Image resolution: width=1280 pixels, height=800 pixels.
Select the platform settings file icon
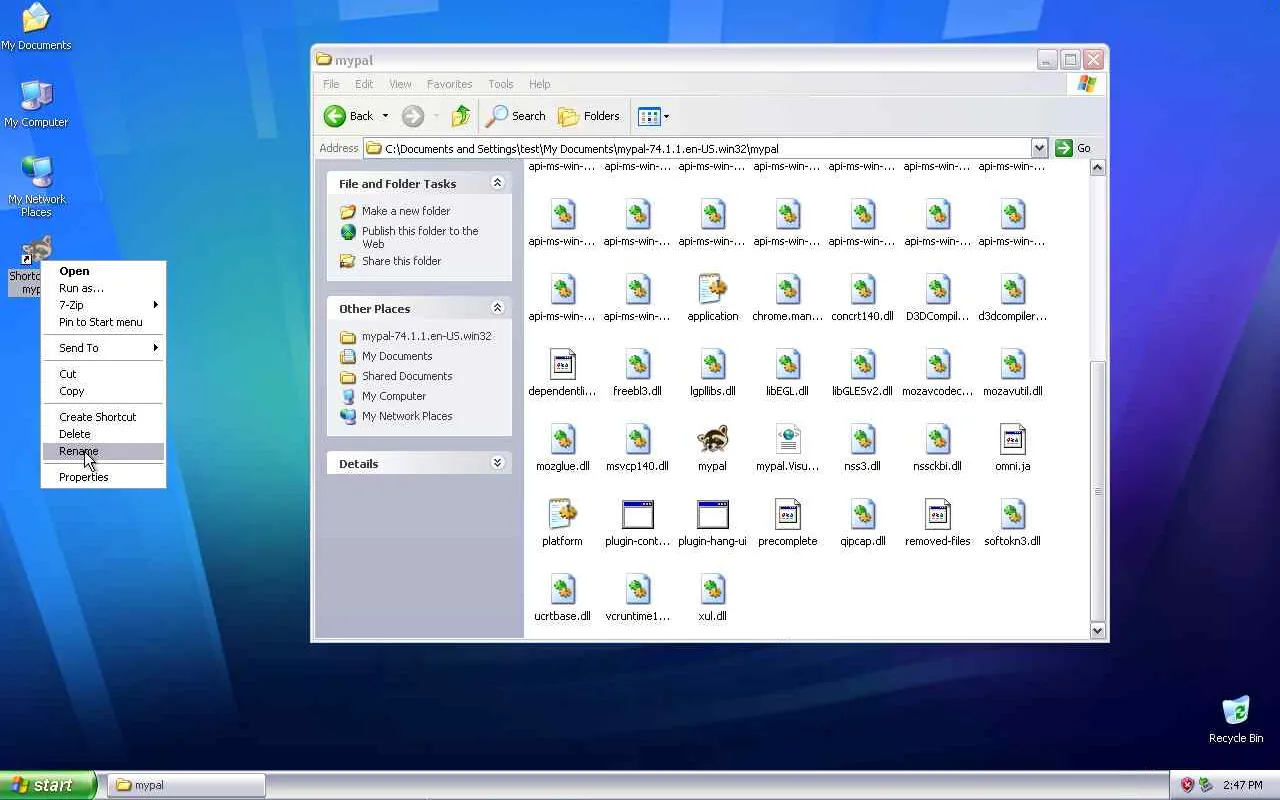click(562, 515)
